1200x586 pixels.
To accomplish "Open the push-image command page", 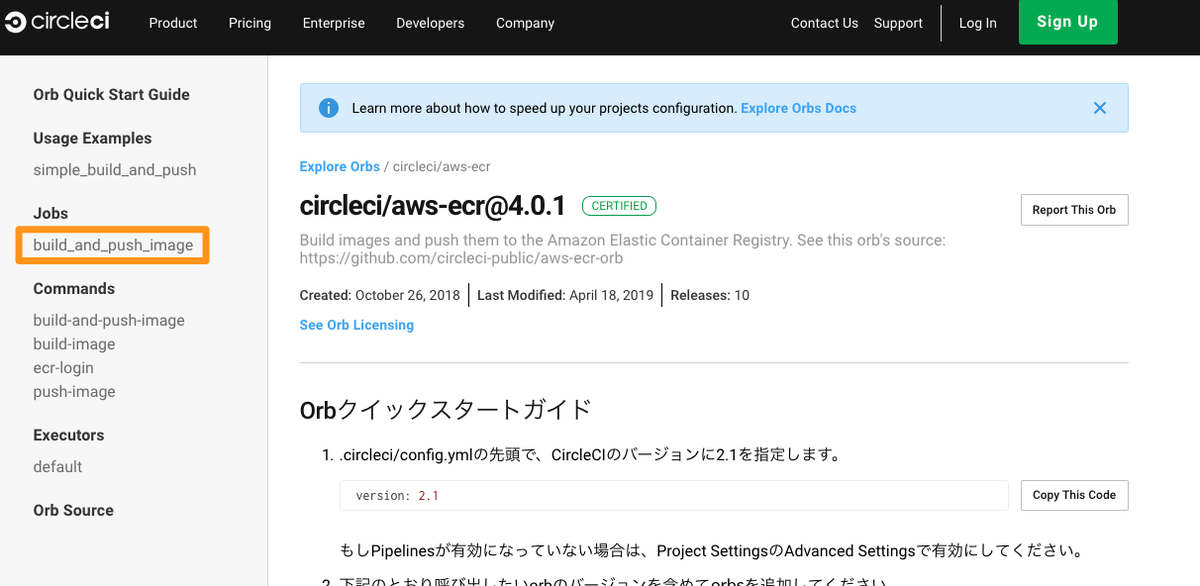I will pos(74,391).
